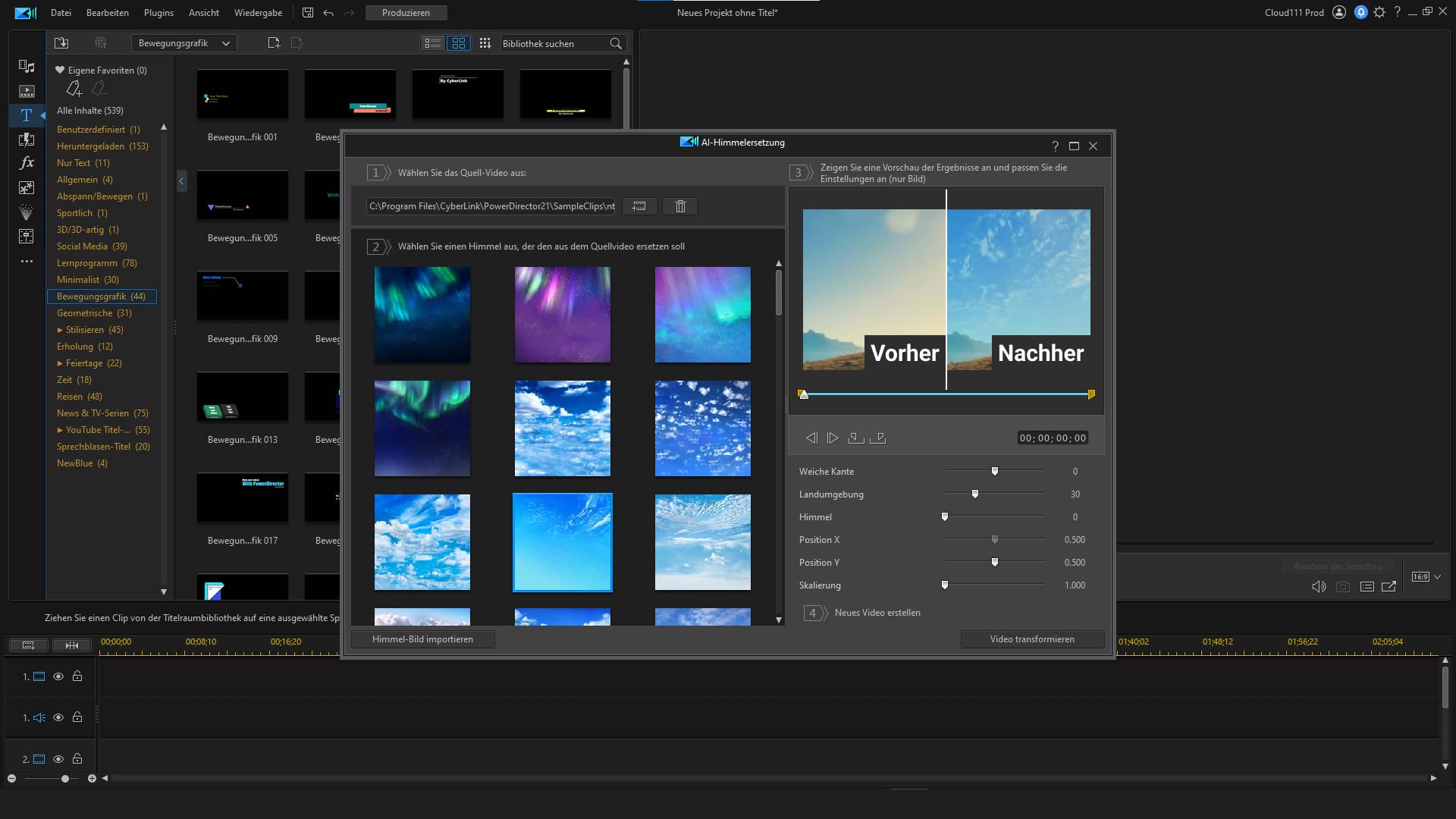Open the Effects Room fx icon
Screen dimensions: 1456x819
click(x=27, y=163)
